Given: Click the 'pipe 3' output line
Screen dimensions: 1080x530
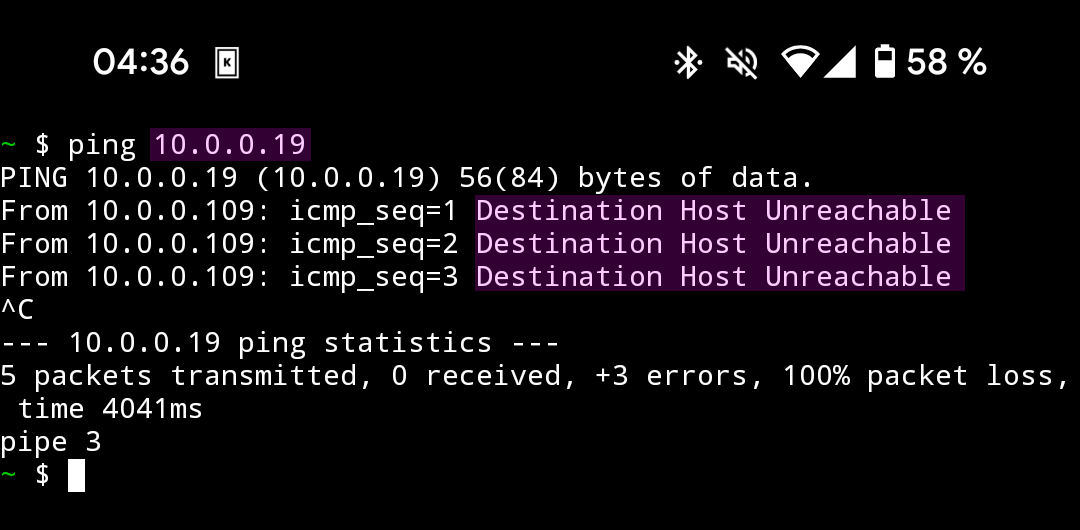Looking at the screenshot, I should [51, 442].
